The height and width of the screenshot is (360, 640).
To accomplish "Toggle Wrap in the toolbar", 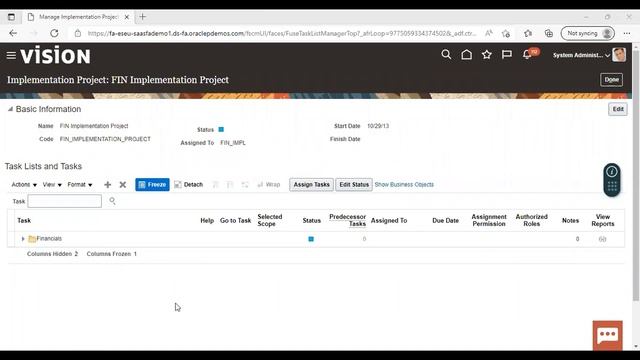I will pyautogui.click(x=269, y=184).
